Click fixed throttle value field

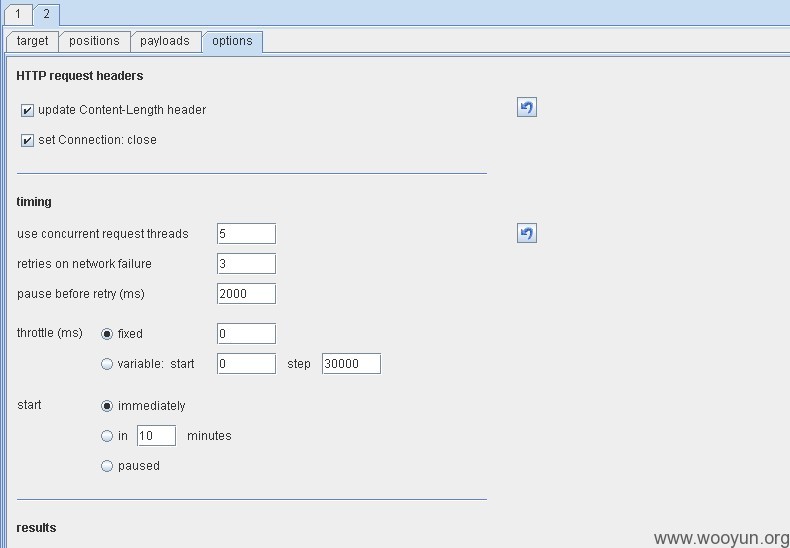[246, 333]
